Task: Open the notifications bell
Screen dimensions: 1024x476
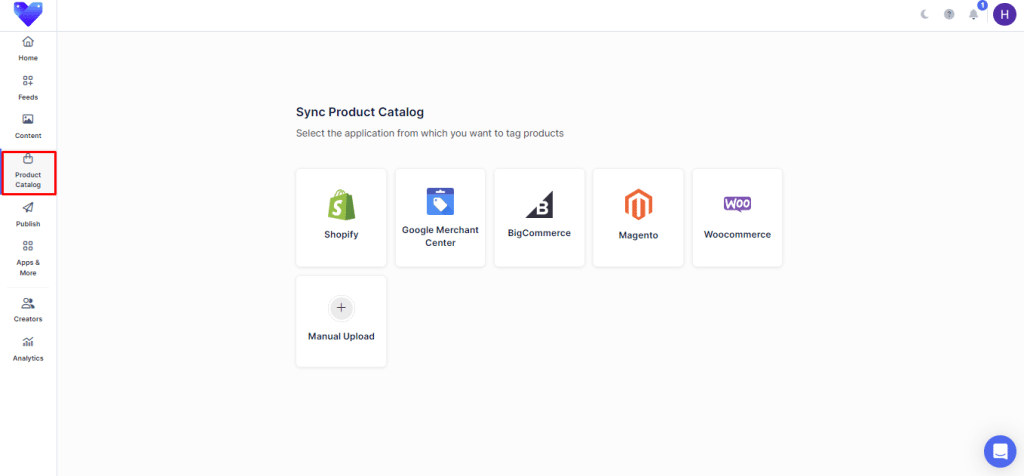Action: pos(973,14)
